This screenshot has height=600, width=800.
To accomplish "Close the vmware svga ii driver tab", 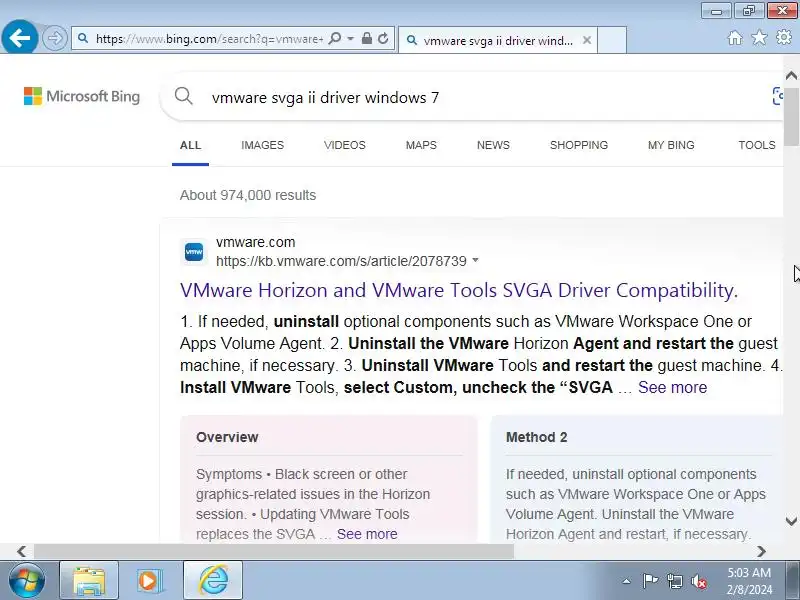I will pos(587,40).
